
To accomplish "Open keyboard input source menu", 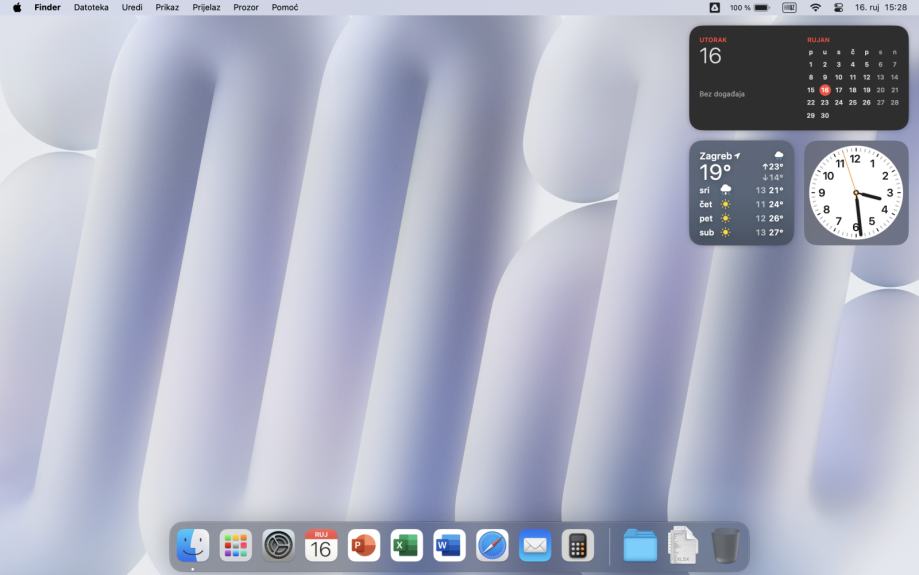I will pyautogui.click(x=789, y=7).
